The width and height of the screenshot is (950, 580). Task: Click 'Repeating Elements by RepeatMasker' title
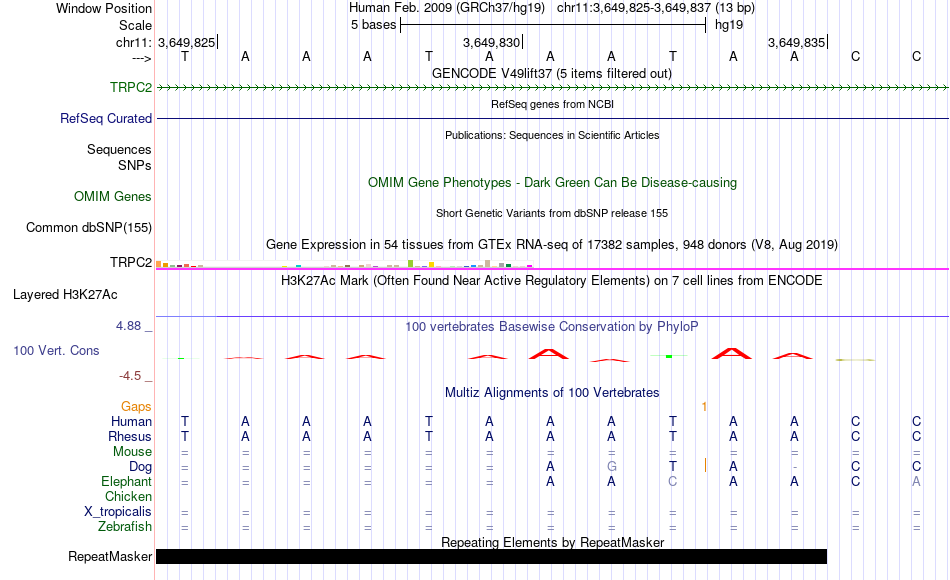pos(552,542)
